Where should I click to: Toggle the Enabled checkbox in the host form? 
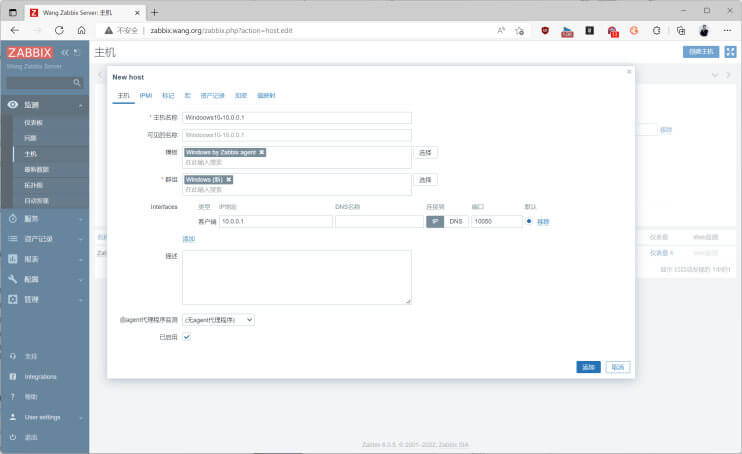[187, 337]
